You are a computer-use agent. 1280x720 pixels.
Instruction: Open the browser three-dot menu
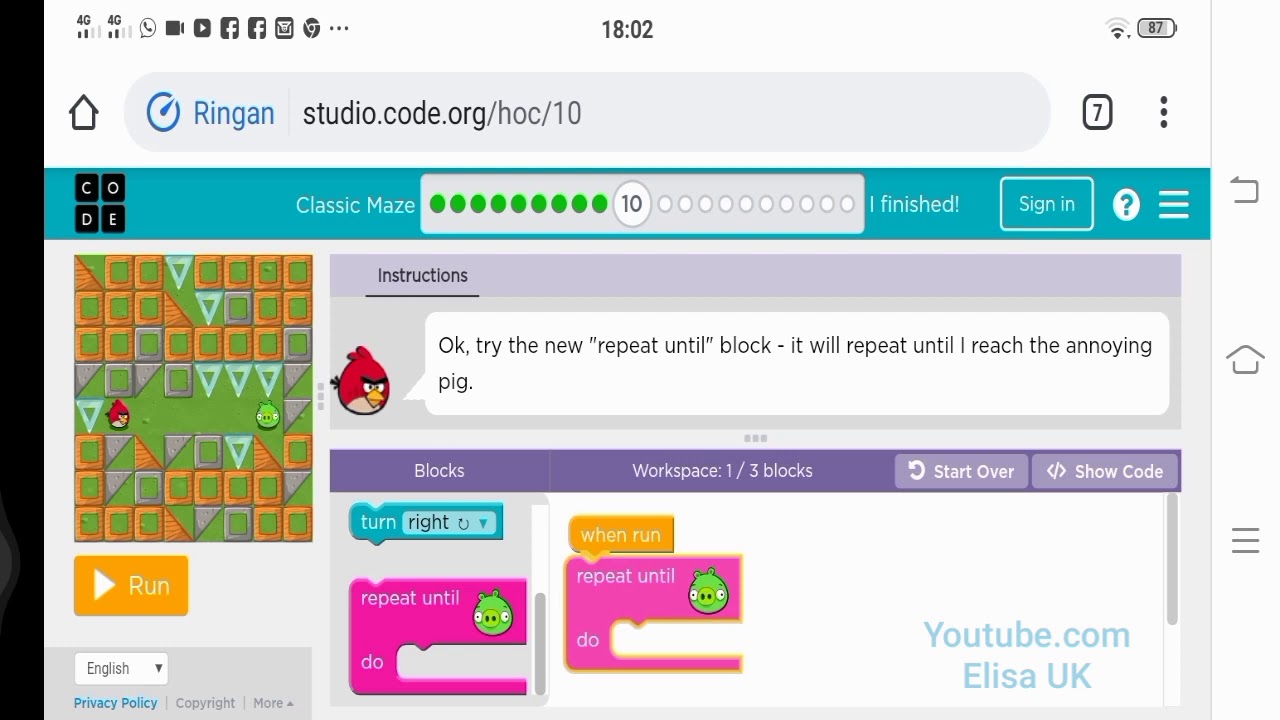click(1164, 112)
